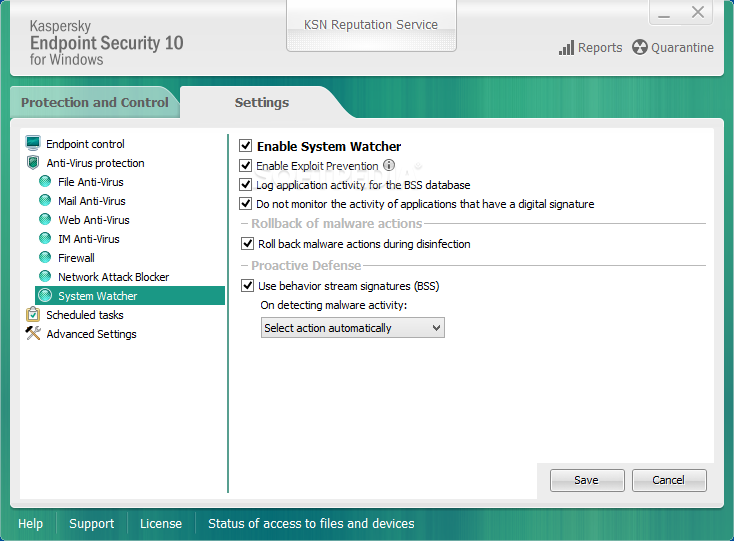The image size is (734, 541).
Task: Click the Scheduled tasks clipboard icon
Action: pyautogui.click(x=33, y=314)
